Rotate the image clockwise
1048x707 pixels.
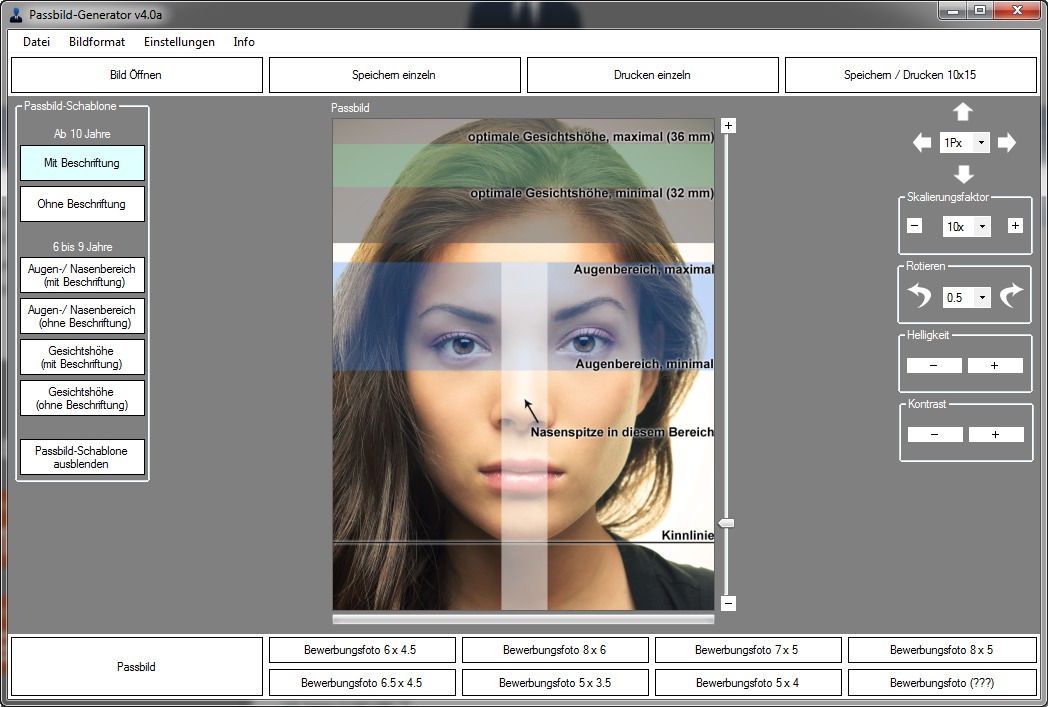1011,296
